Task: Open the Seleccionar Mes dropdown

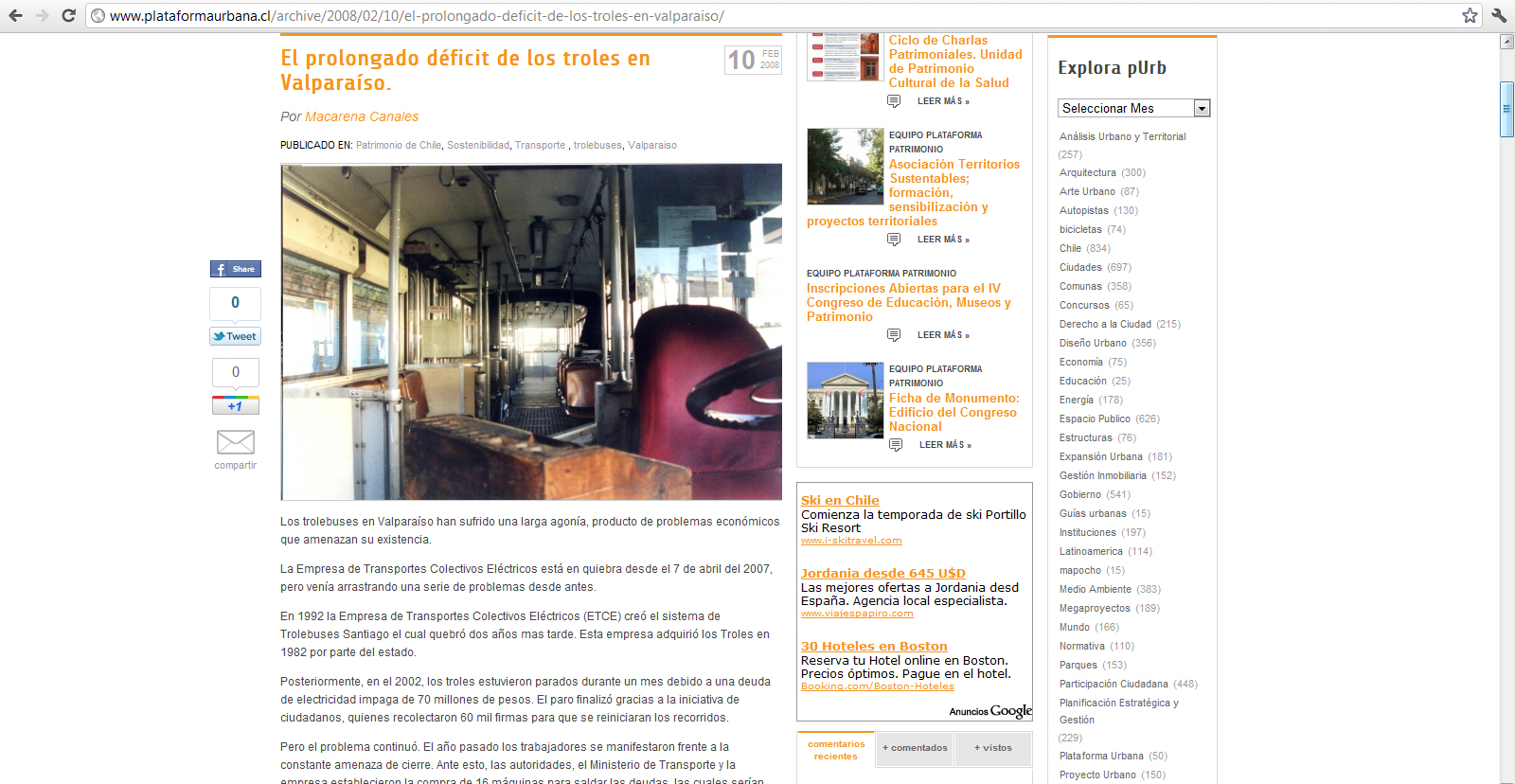Action: 1133,108
